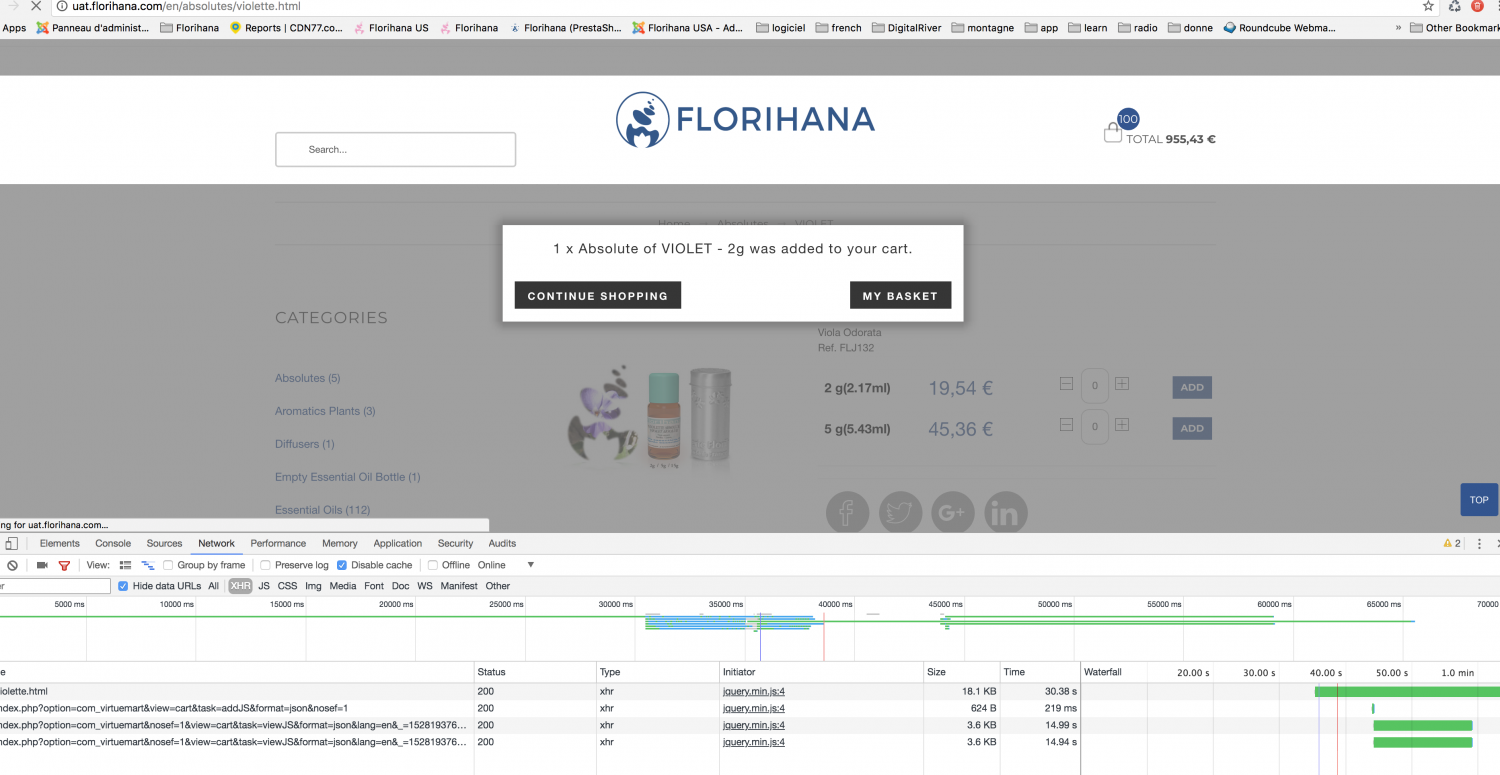1500x775 pixels.
Task: Expand the bookmarks overflow chevron
Action: point(1397,28)
